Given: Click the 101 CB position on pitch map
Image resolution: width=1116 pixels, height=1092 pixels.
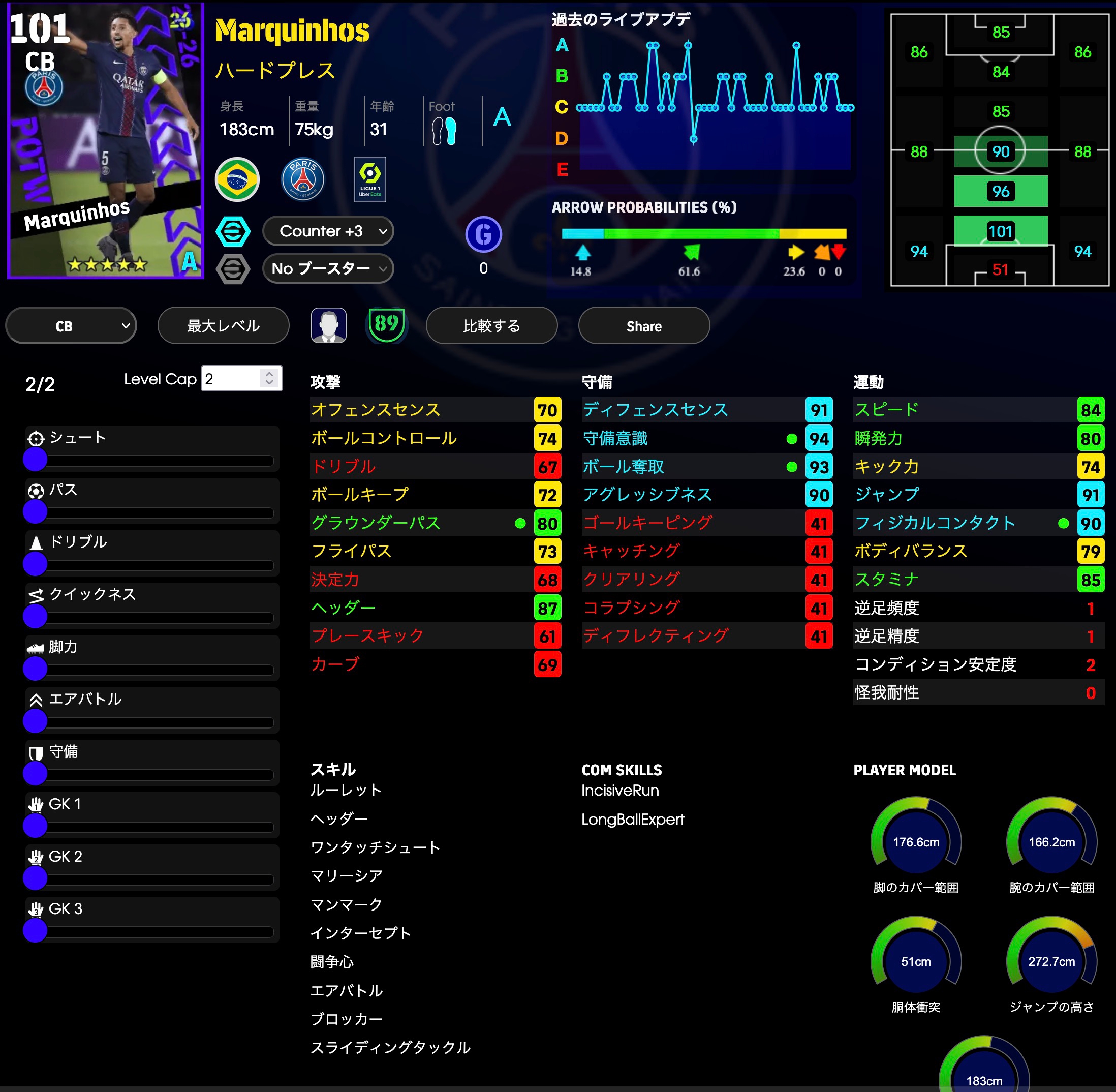Looking at the screenshot, I should [1000, 231].
